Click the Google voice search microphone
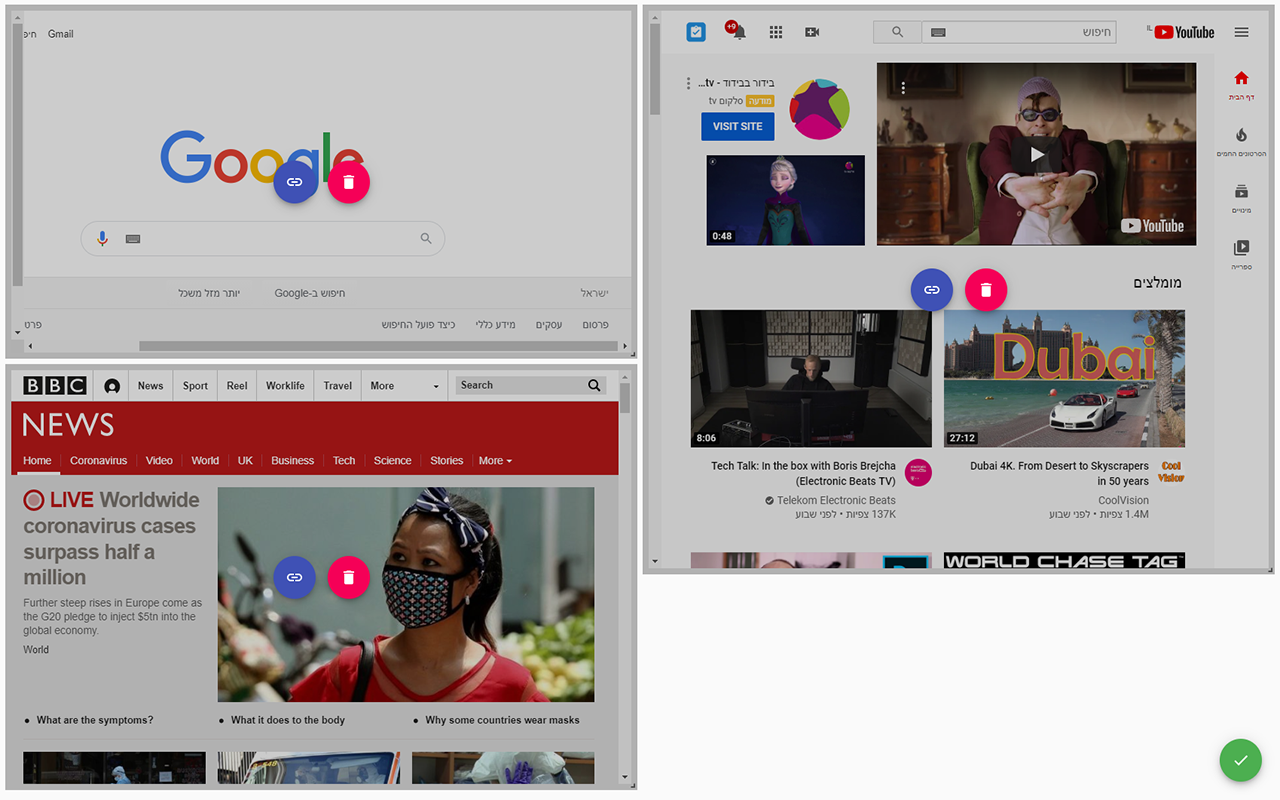This screenshot has width=1280, height=800. [101, 238]
